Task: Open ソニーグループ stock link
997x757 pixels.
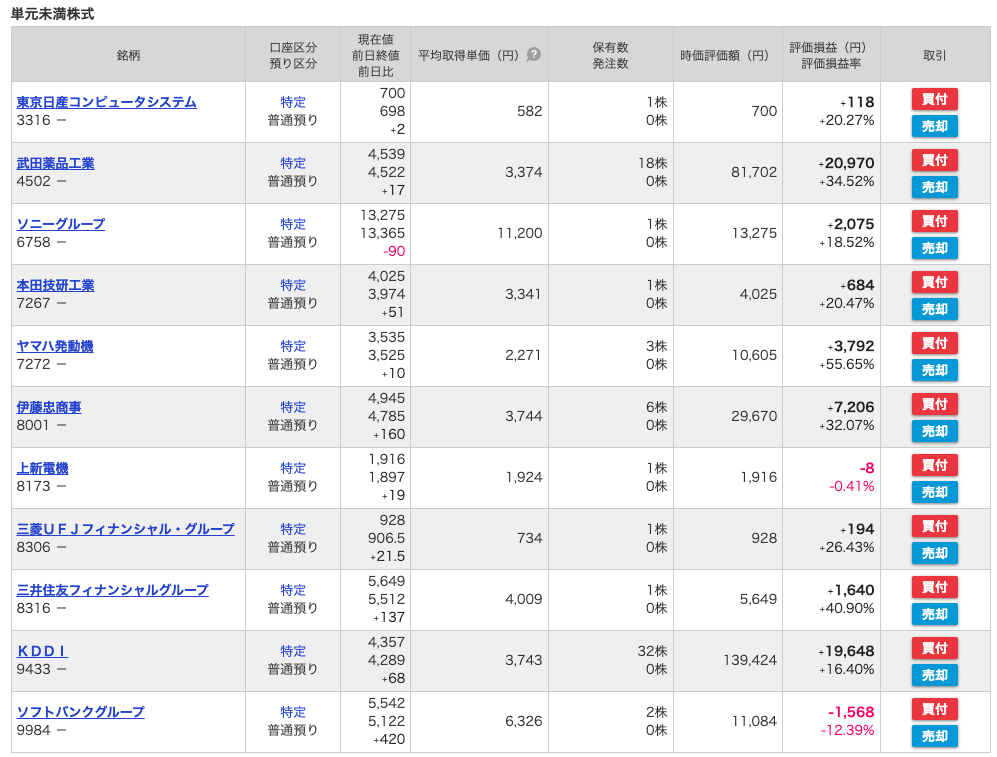Action: tap(60, 224)
